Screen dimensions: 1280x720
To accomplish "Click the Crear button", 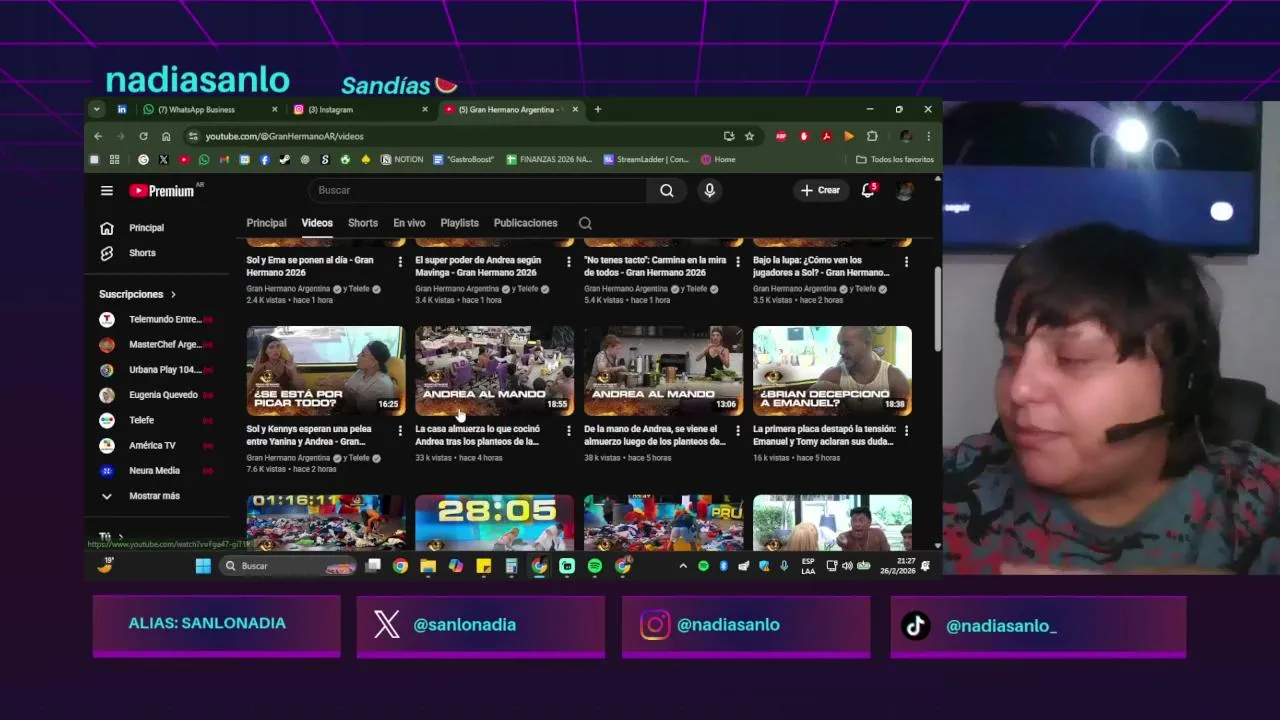I will pyautogui.click(x=820, y=190).
